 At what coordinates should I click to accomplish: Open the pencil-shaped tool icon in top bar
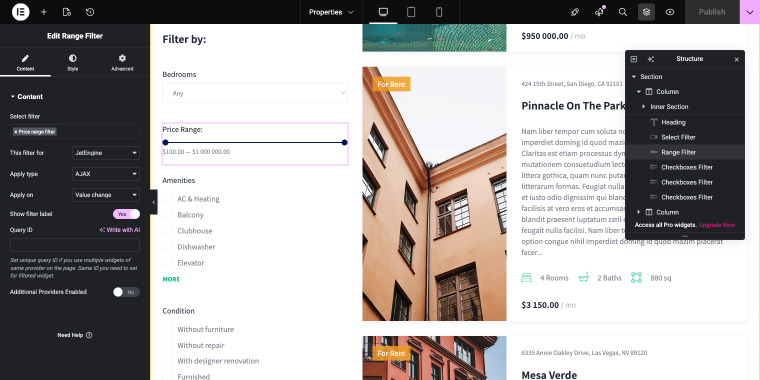575,12
